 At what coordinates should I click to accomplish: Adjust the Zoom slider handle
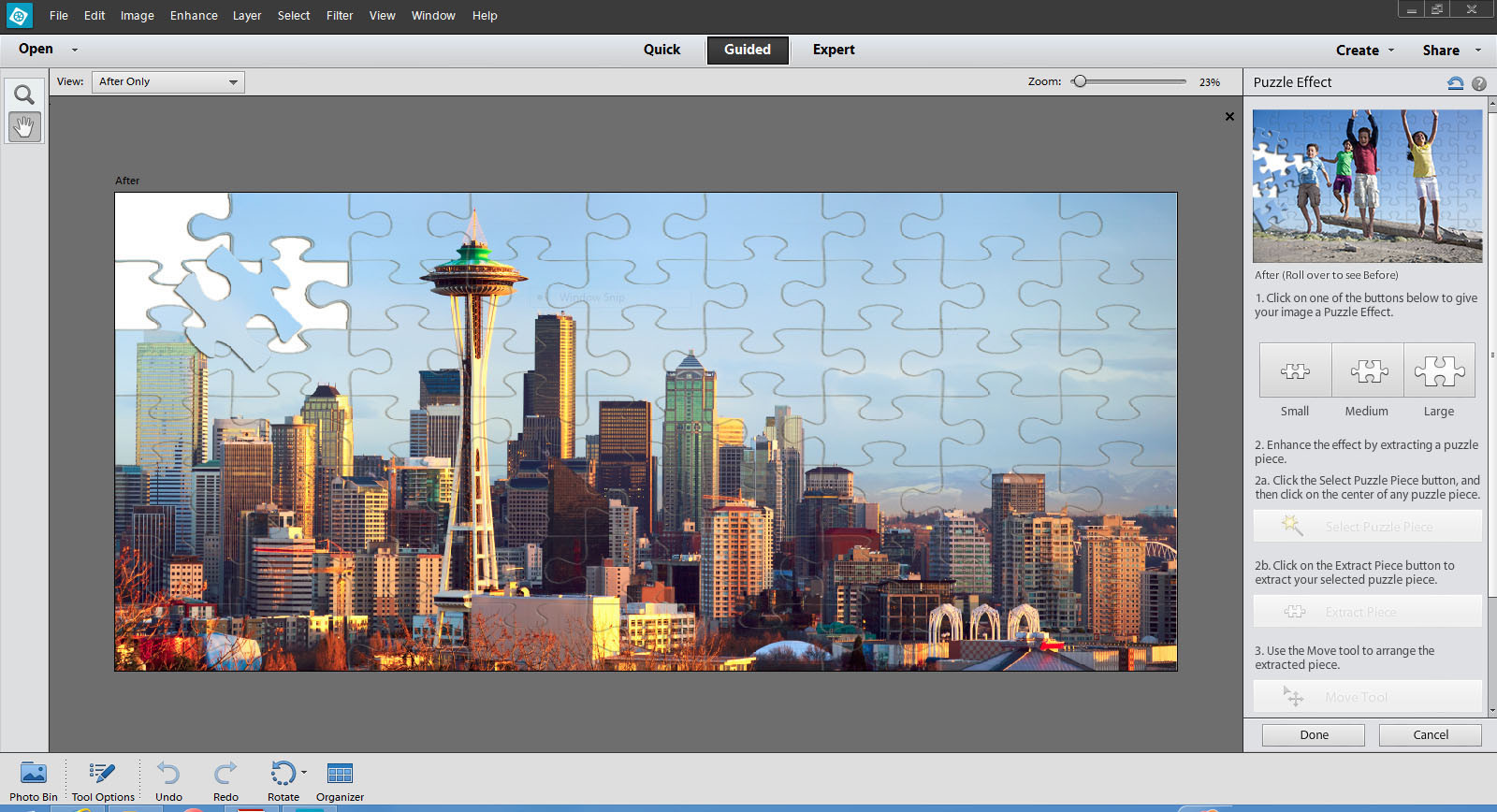(1080, 81)
